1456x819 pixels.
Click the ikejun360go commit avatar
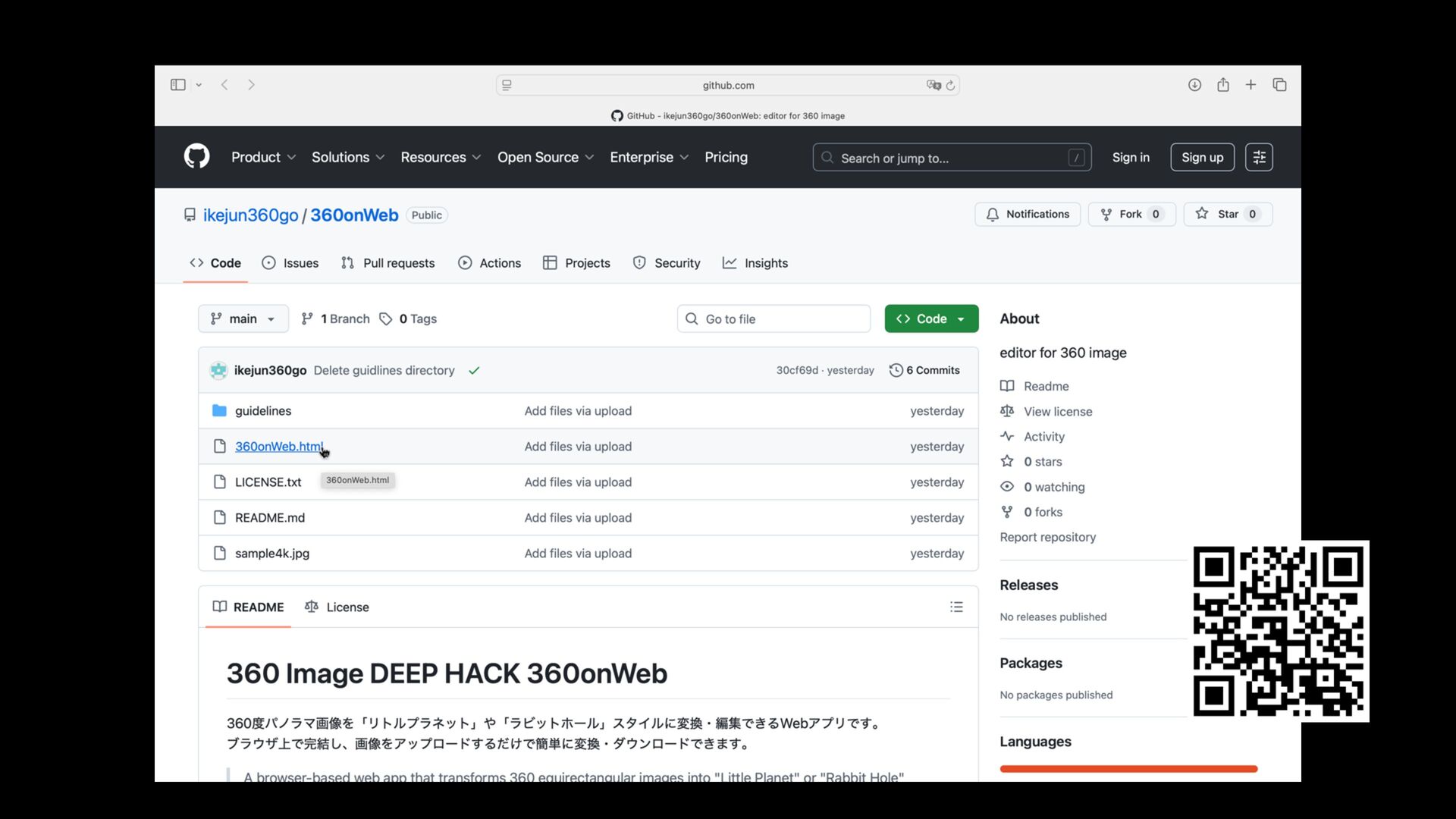tap(218, 370)
